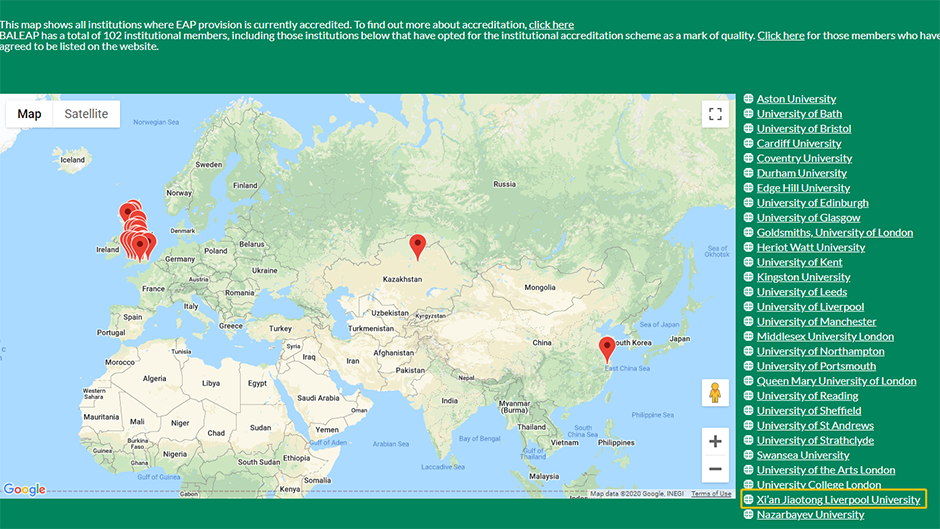Viewport: 940px width, 529px height.
Task: Click the red map pin near East China Sea
Action: [607, 350]
